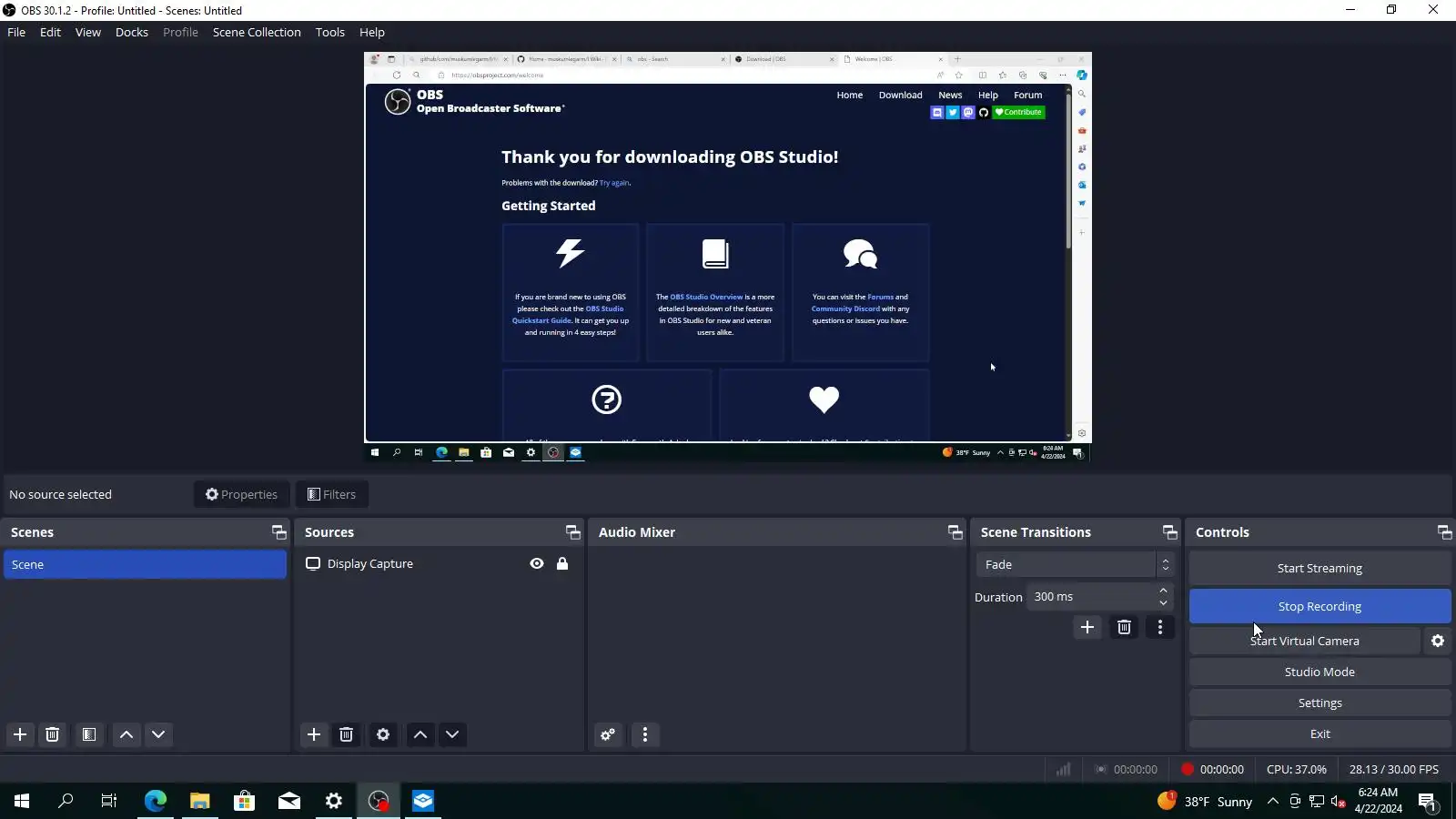Screen dimensions: 1456x819
Task: Add a new scene with plus icon
Action: pyautogui.click(x=20, y=734)
